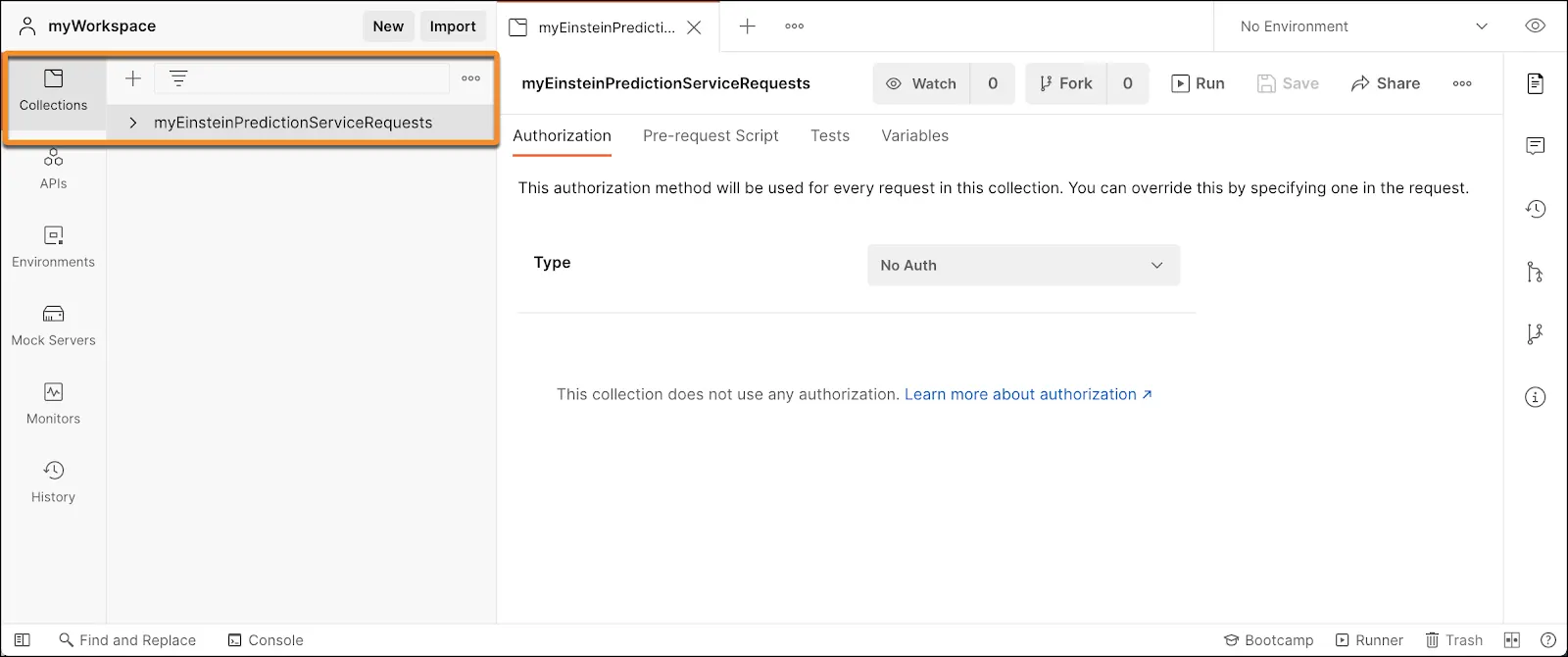Switch to the Tests tab
The image size is (1568, 657).
[830, 135]
